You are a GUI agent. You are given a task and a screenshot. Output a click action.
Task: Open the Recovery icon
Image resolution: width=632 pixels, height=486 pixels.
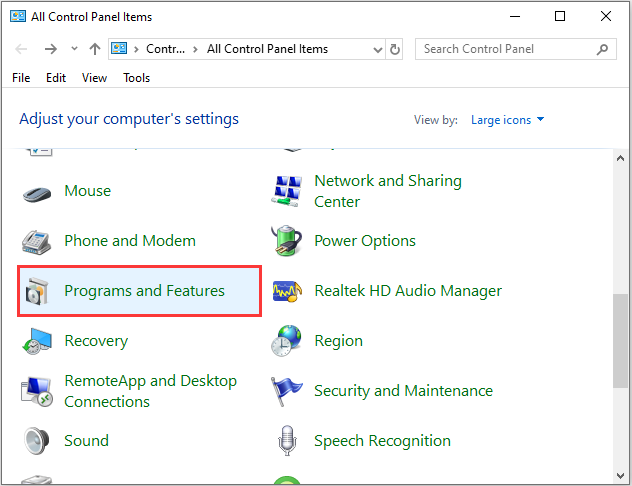coord(38,341)
